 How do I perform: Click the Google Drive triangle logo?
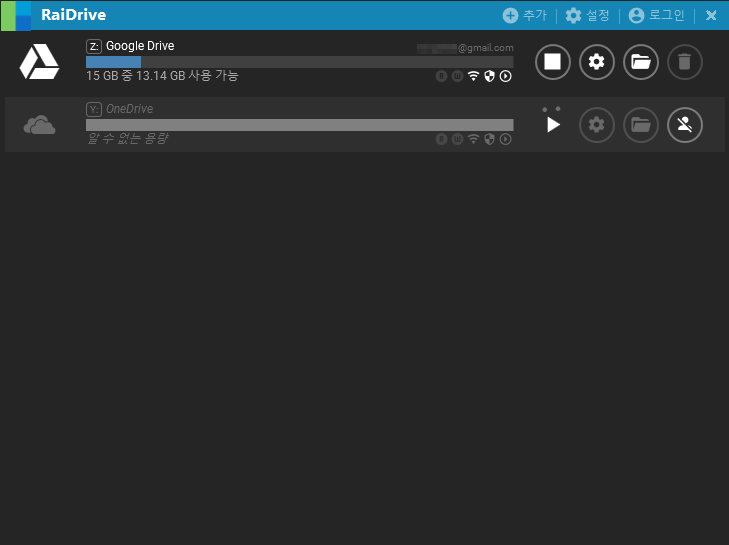click(39, 61)
